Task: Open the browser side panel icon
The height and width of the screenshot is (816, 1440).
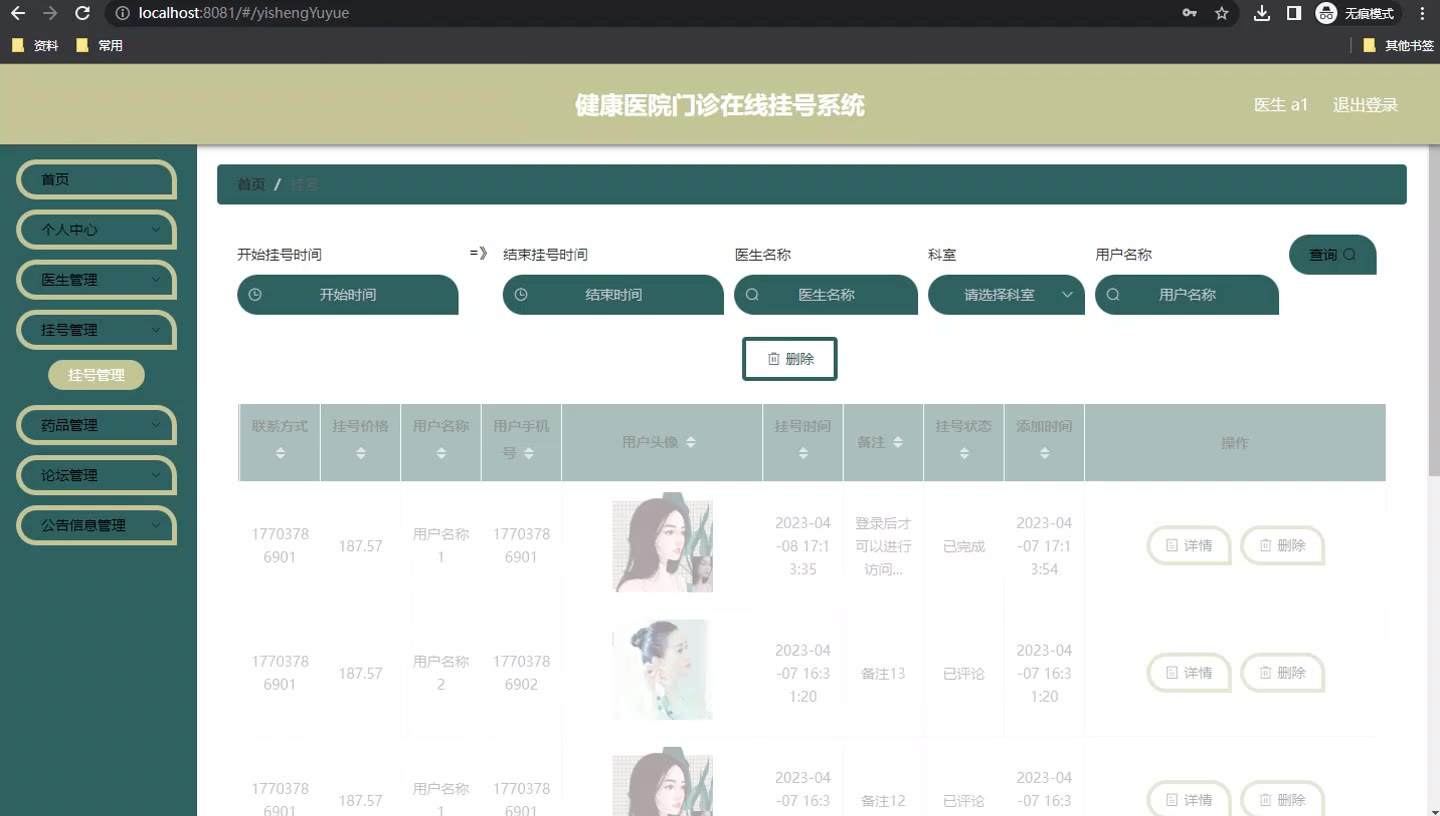Action: [1293, 13]
